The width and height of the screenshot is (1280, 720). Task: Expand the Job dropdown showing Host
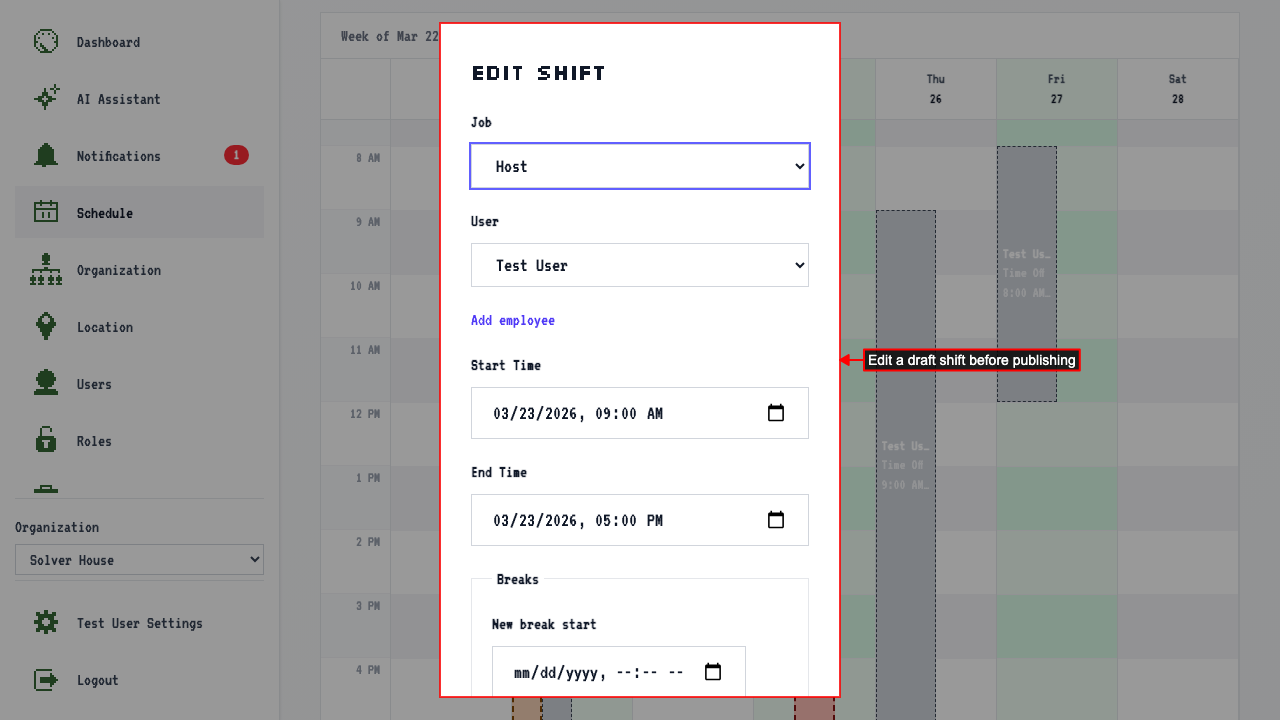click(640, 166)
